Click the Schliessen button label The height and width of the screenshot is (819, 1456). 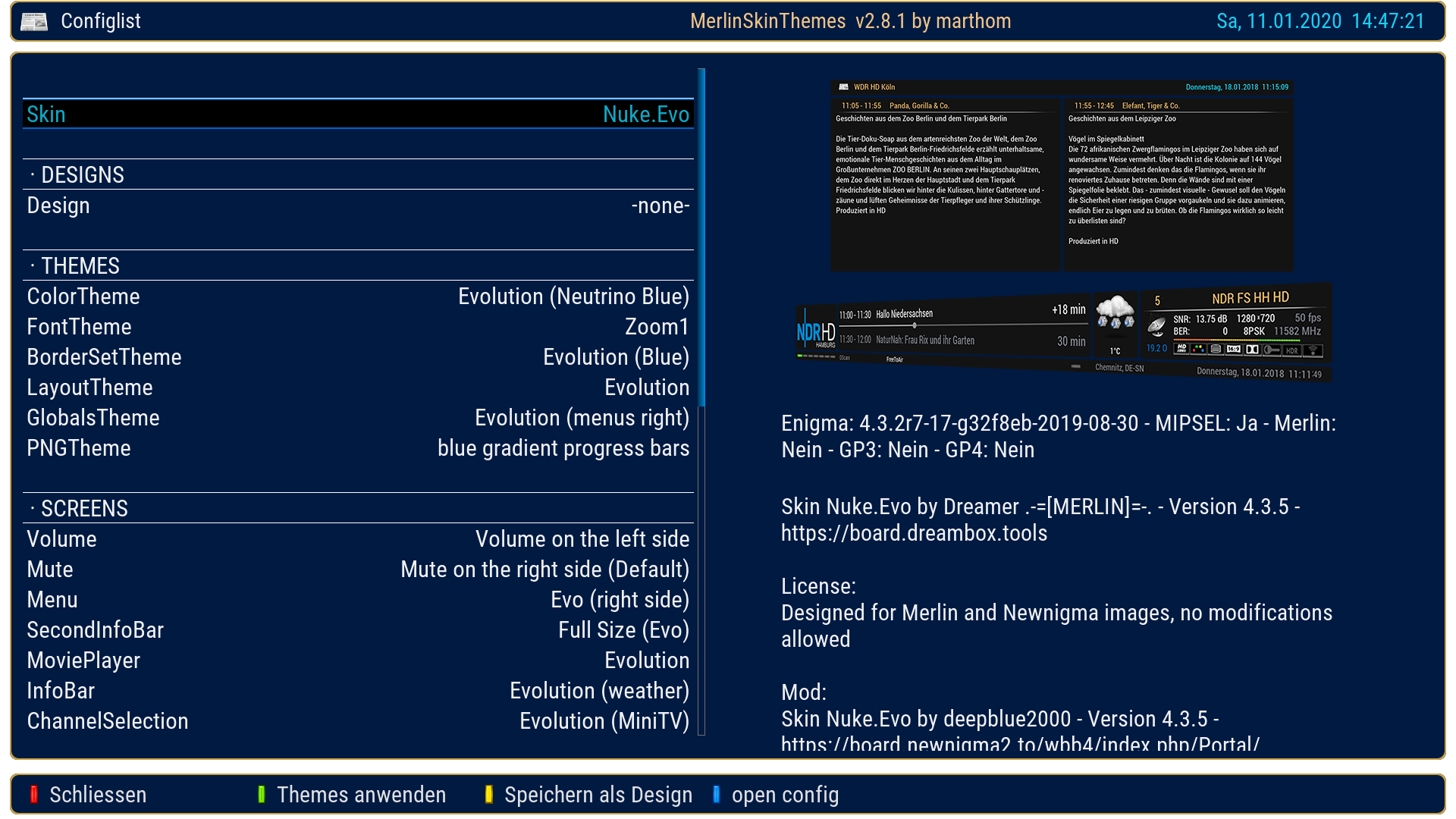coord(98,795)
